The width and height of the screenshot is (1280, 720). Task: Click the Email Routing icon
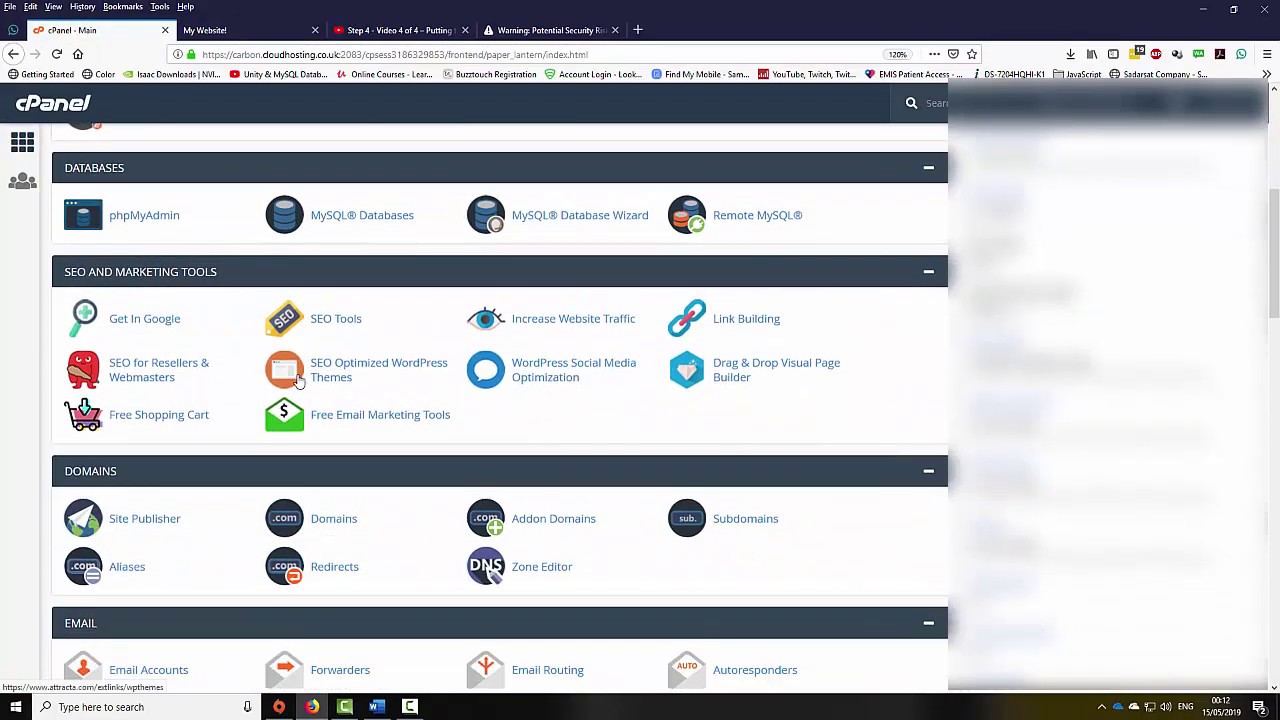click(486, 669)
